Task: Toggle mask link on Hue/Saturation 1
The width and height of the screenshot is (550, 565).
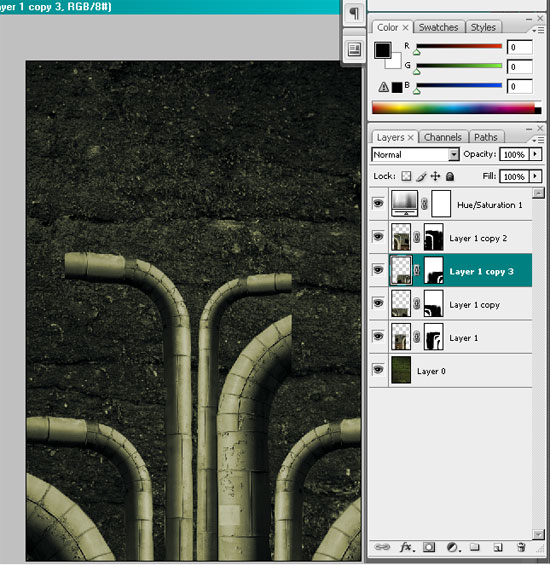Action: 425,204
